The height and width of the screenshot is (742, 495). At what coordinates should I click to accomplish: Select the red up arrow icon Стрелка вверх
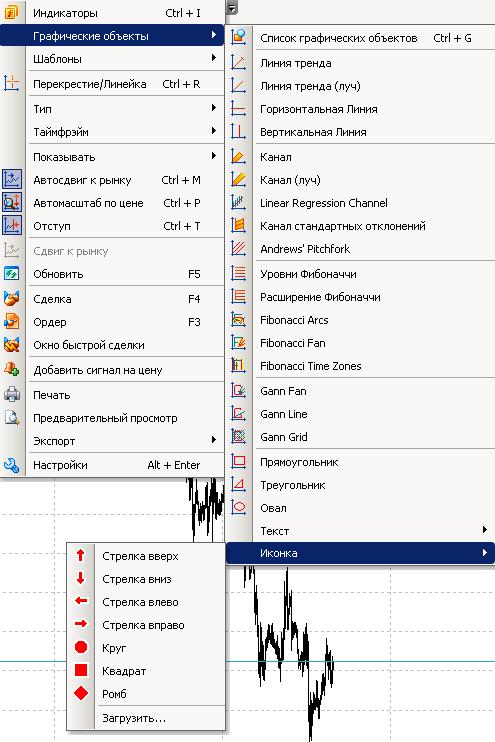pos(80,555)
